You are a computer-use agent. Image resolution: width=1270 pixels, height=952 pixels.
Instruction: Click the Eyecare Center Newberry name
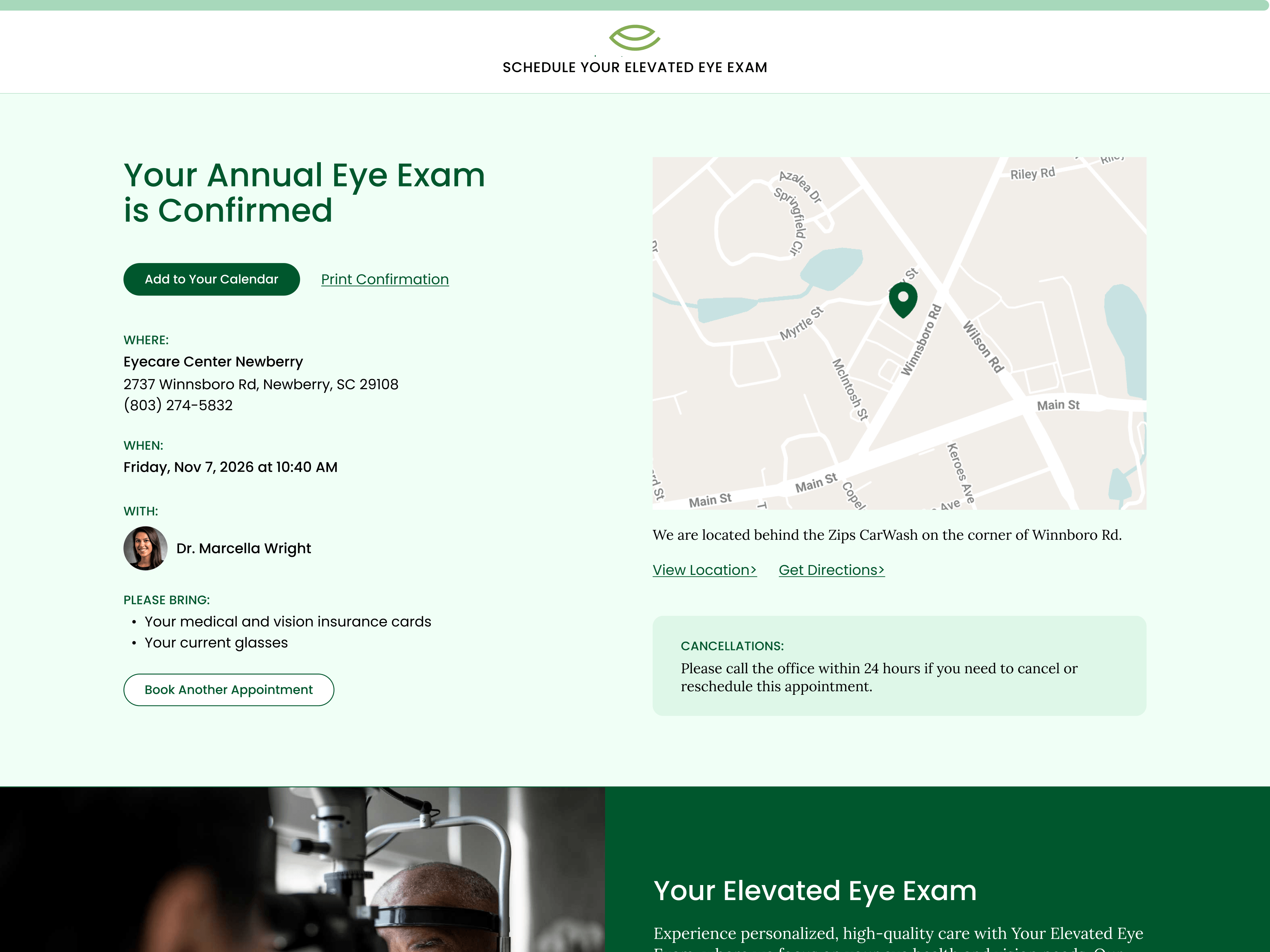pyautogui.click(x=213, y=361)
